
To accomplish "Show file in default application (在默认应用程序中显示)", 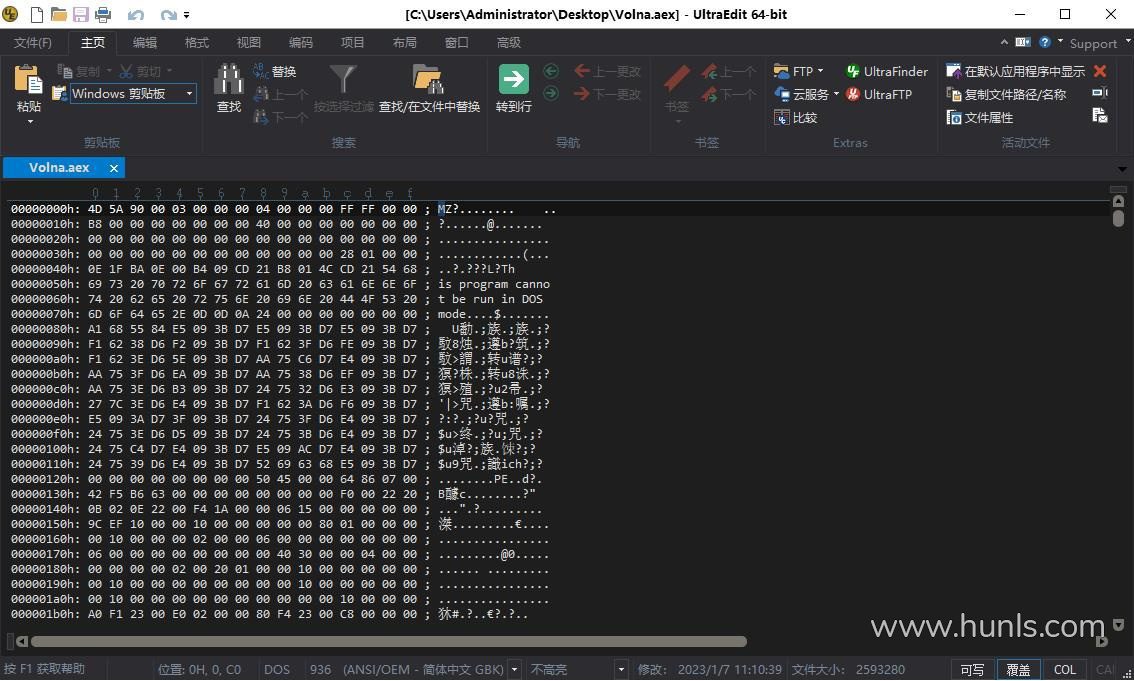I will coord(1015,72).
